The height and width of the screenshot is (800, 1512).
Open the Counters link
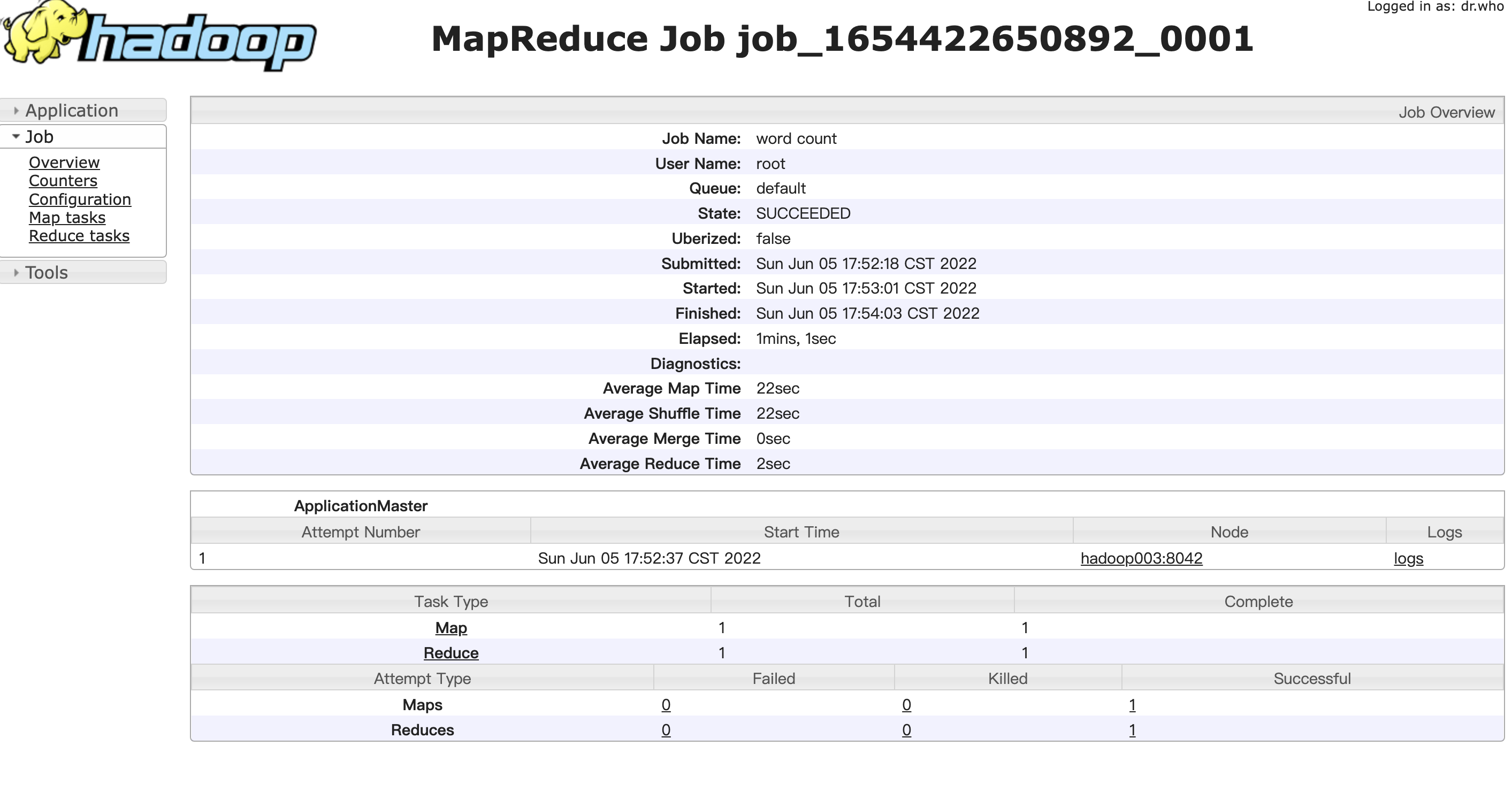click(x=63, y=181)
